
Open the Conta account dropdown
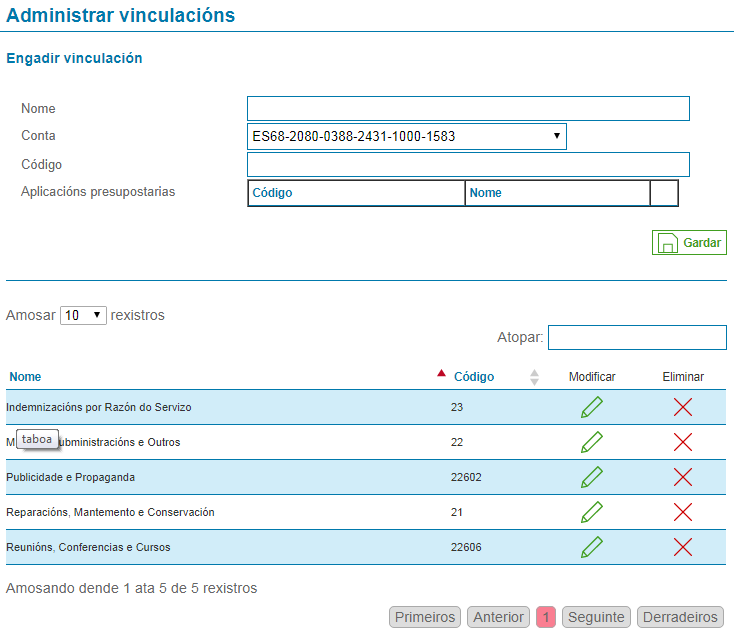[x=406, y=136]
